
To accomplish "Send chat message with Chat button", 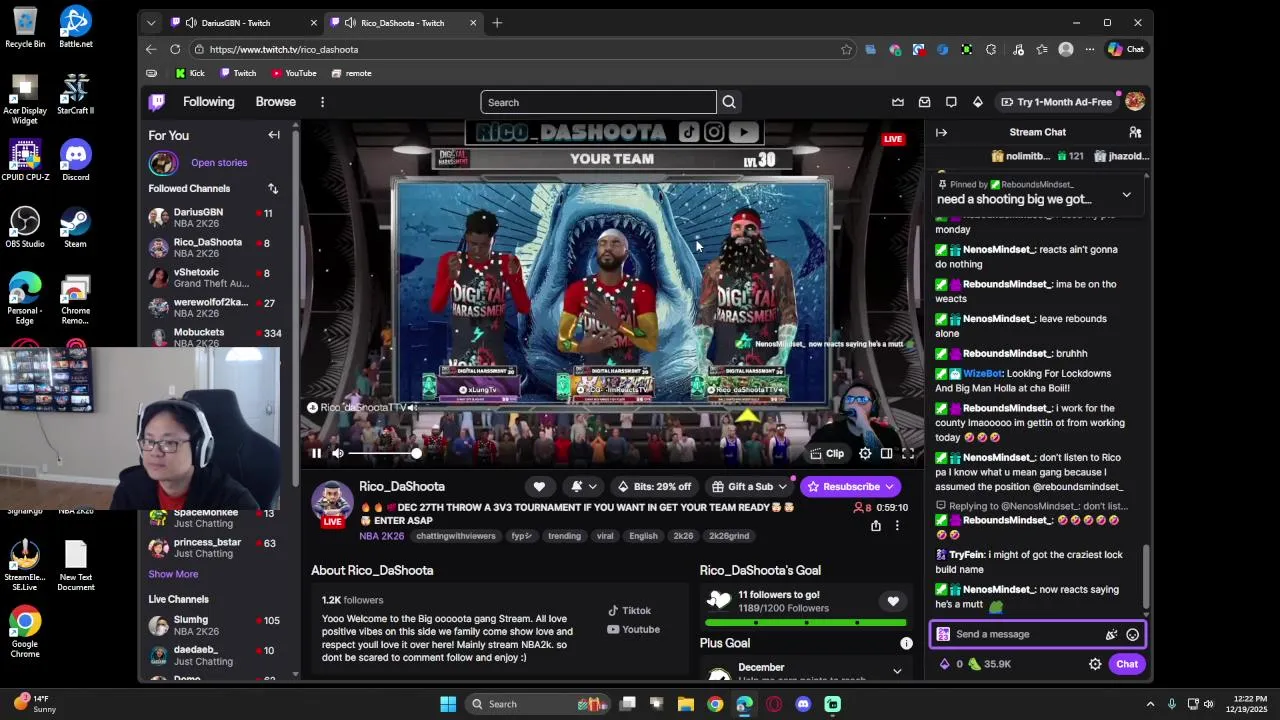I will tap(1127, 664).
